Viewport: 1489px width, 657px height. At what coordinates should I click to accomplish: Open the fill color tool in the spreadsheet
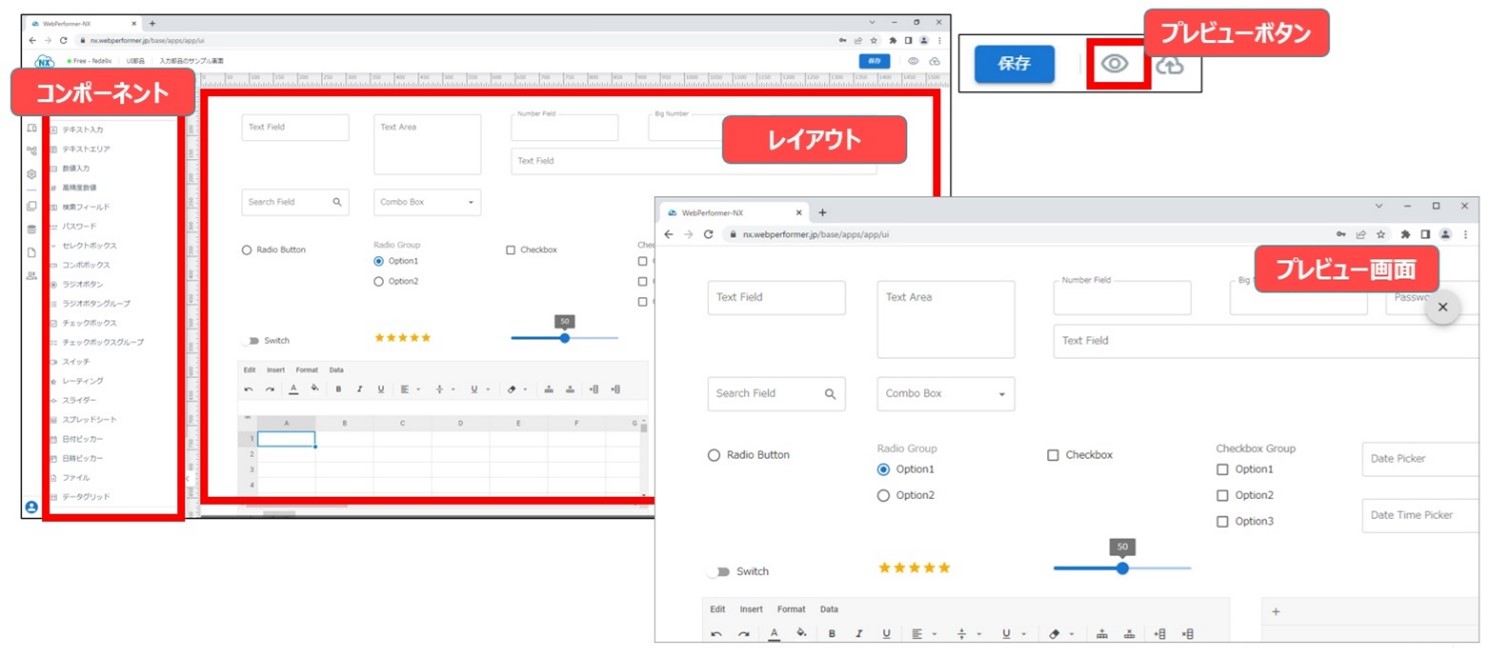[800, 633]
